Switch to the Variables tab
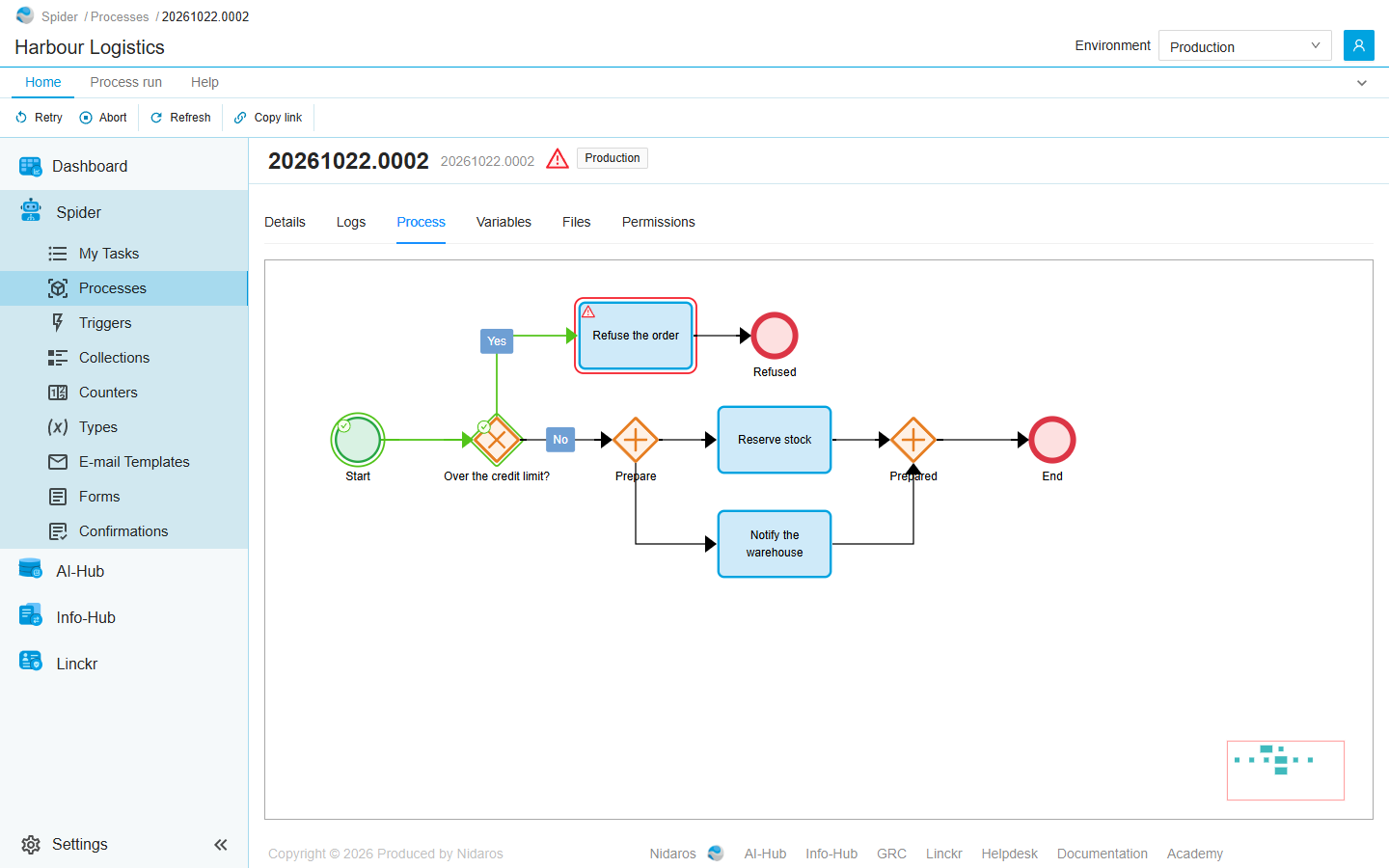This screenshot has width=1389, height=868. point(504,222)
